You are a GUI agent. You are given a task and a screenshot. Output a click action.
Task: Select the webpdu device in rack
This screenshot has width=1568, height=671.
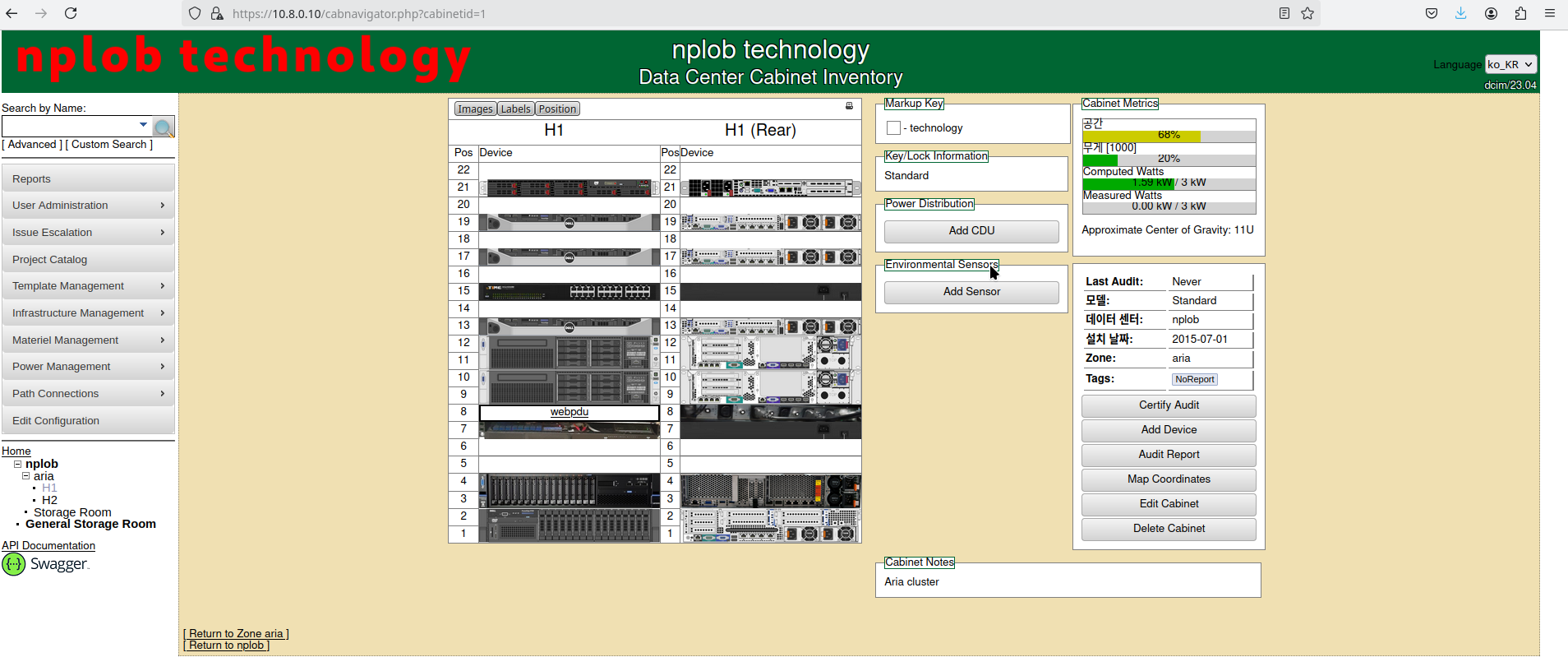click(x=570, y=412)
